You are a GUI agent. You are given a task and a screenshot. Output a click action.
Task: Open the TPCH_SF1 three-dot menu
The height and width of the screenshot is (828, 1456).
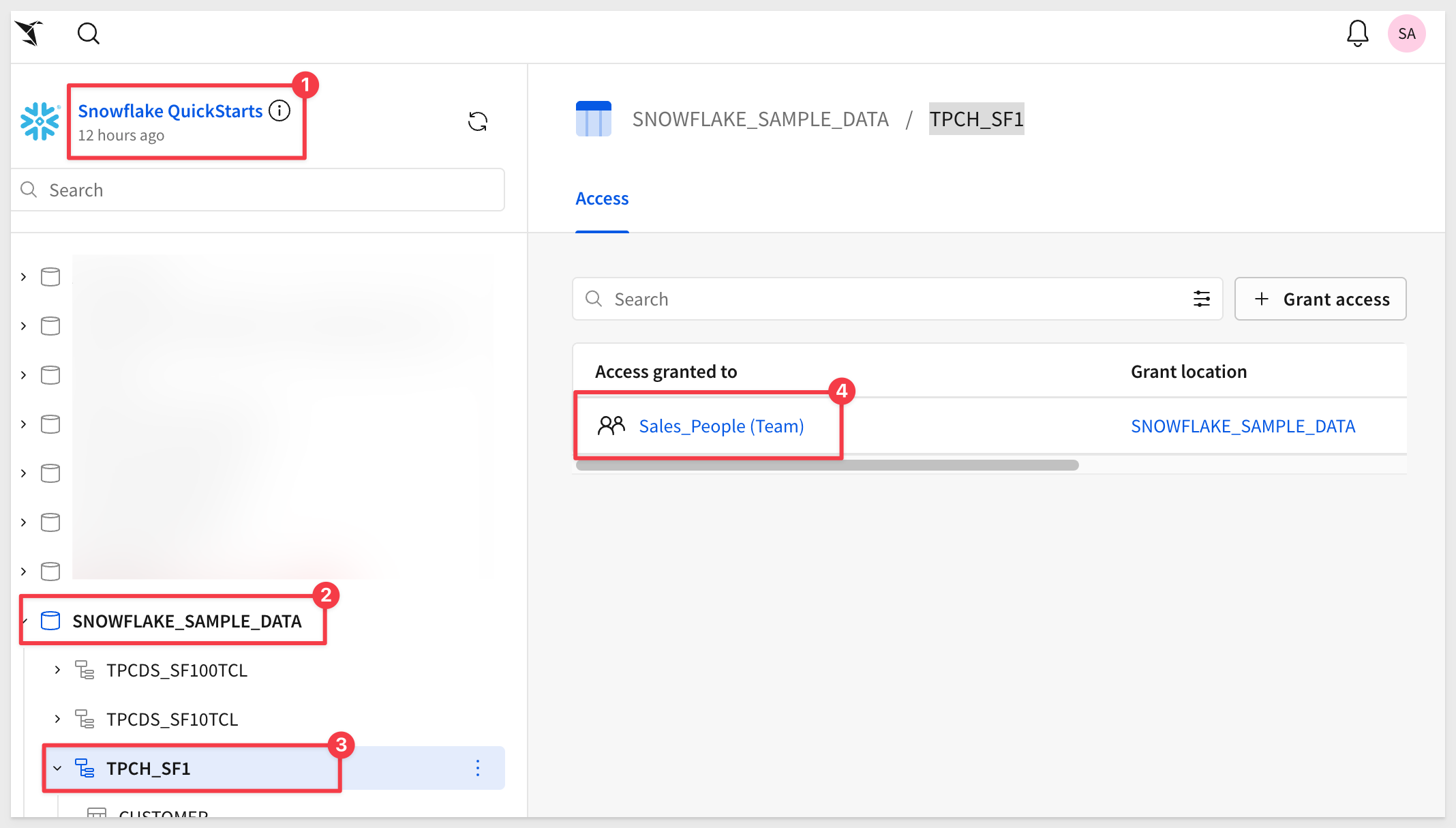coord(478,768)
